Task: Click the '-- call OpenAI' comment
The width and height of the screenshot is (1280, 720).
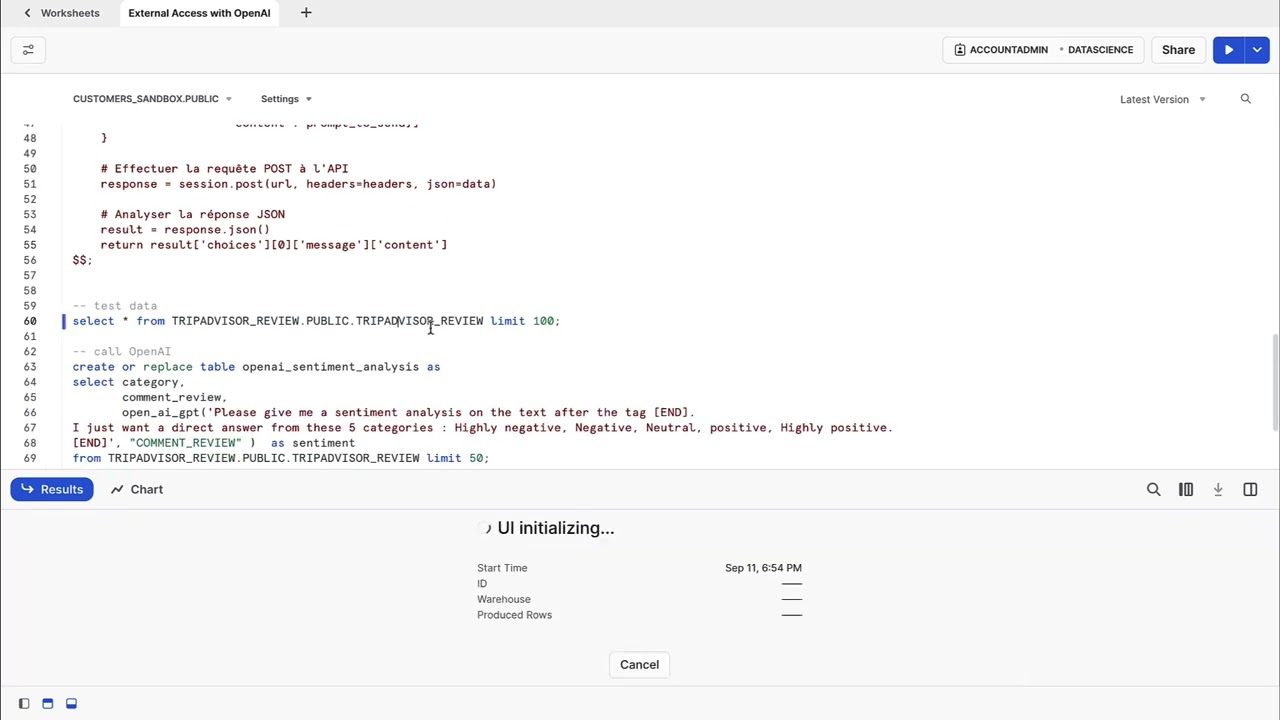Action: 122,352
